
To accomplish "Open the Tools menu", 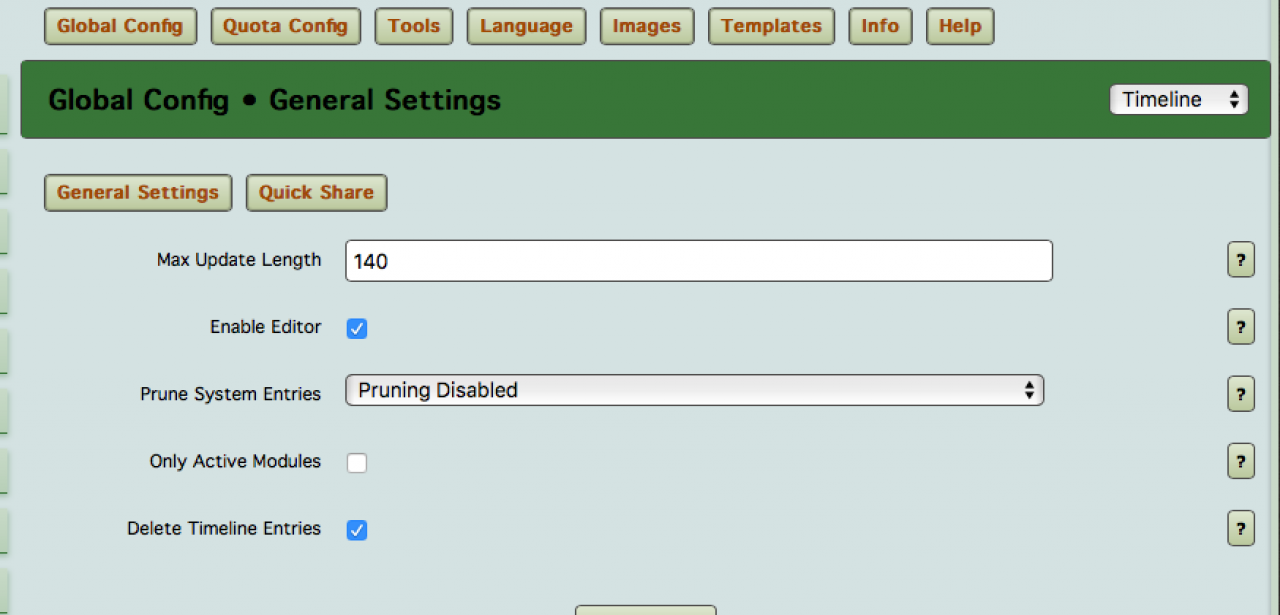I will pos(414,26).
